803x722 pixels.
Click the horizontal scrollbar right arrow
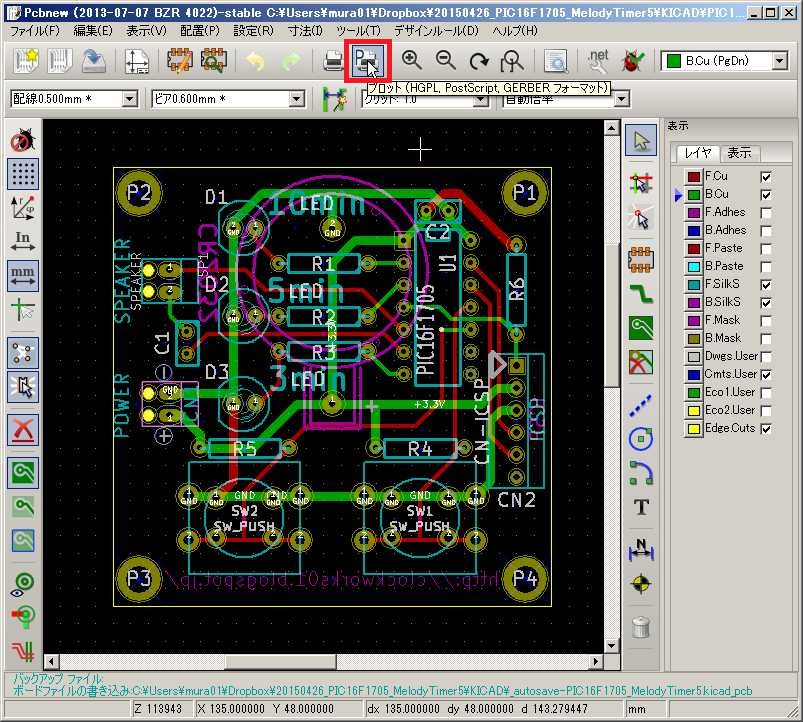(x=596, y=662)
